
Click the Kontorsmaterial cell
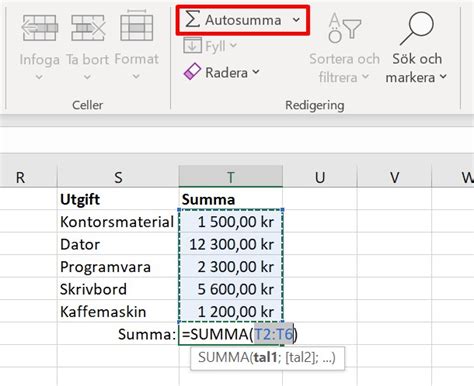click(x=118, y=221)
